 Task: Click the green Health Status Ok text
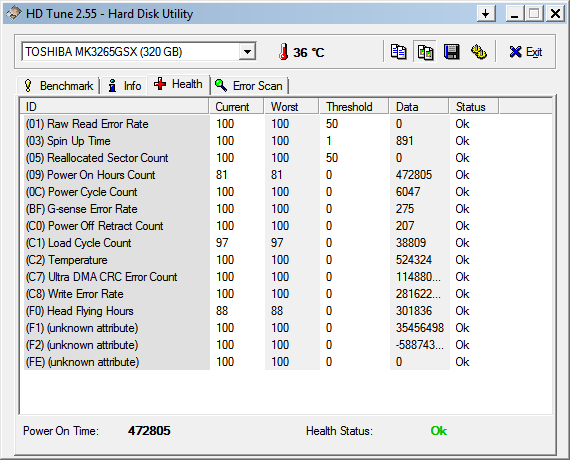pos(439,431)
